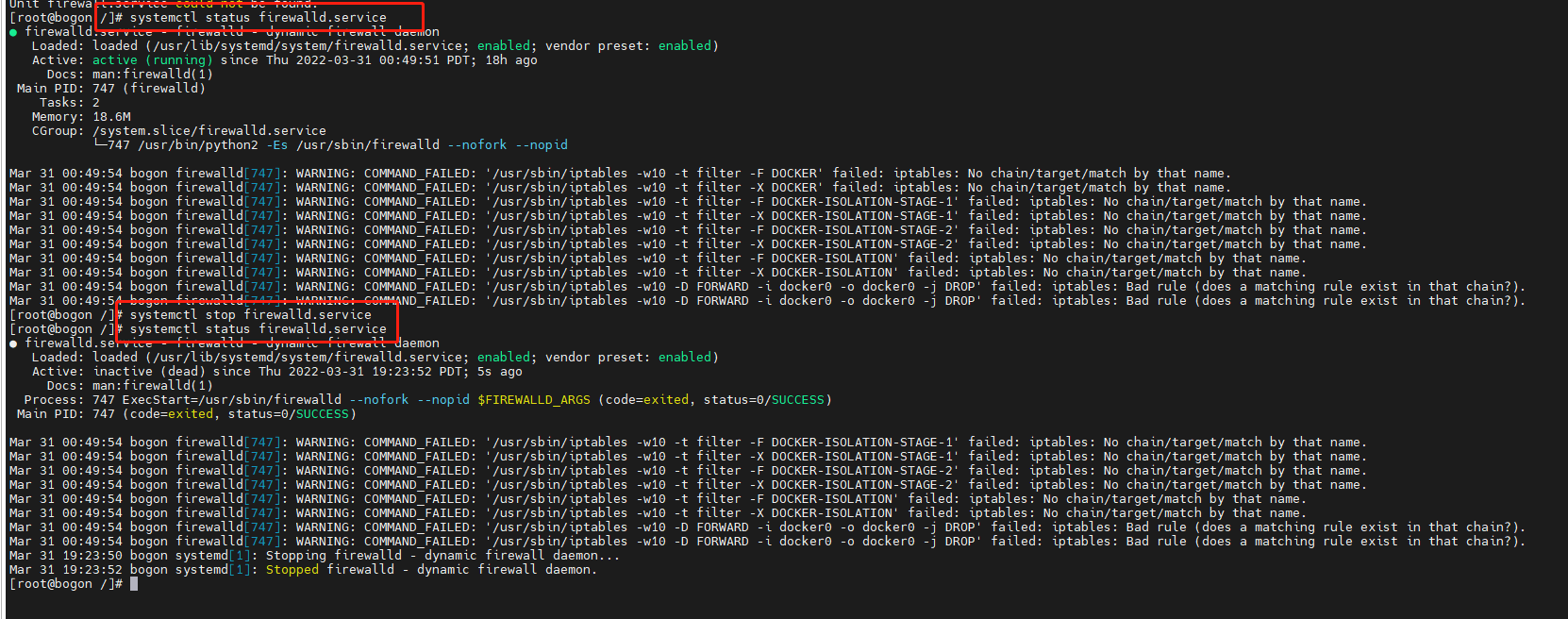Select the '18h ago' uptime text
1568x619 pixels.
coord(511,60)
